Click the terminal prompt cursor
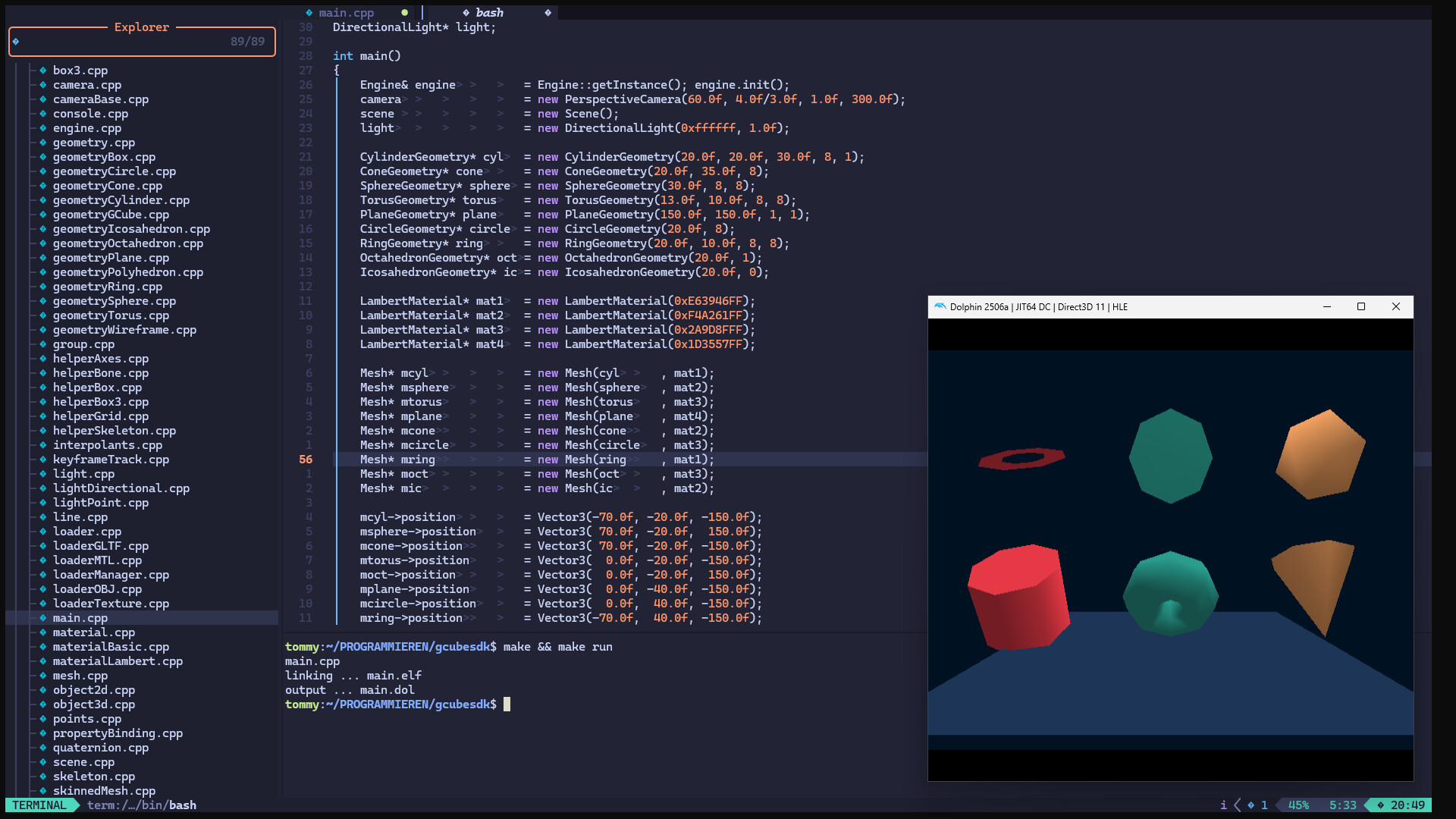 [507, 704]
